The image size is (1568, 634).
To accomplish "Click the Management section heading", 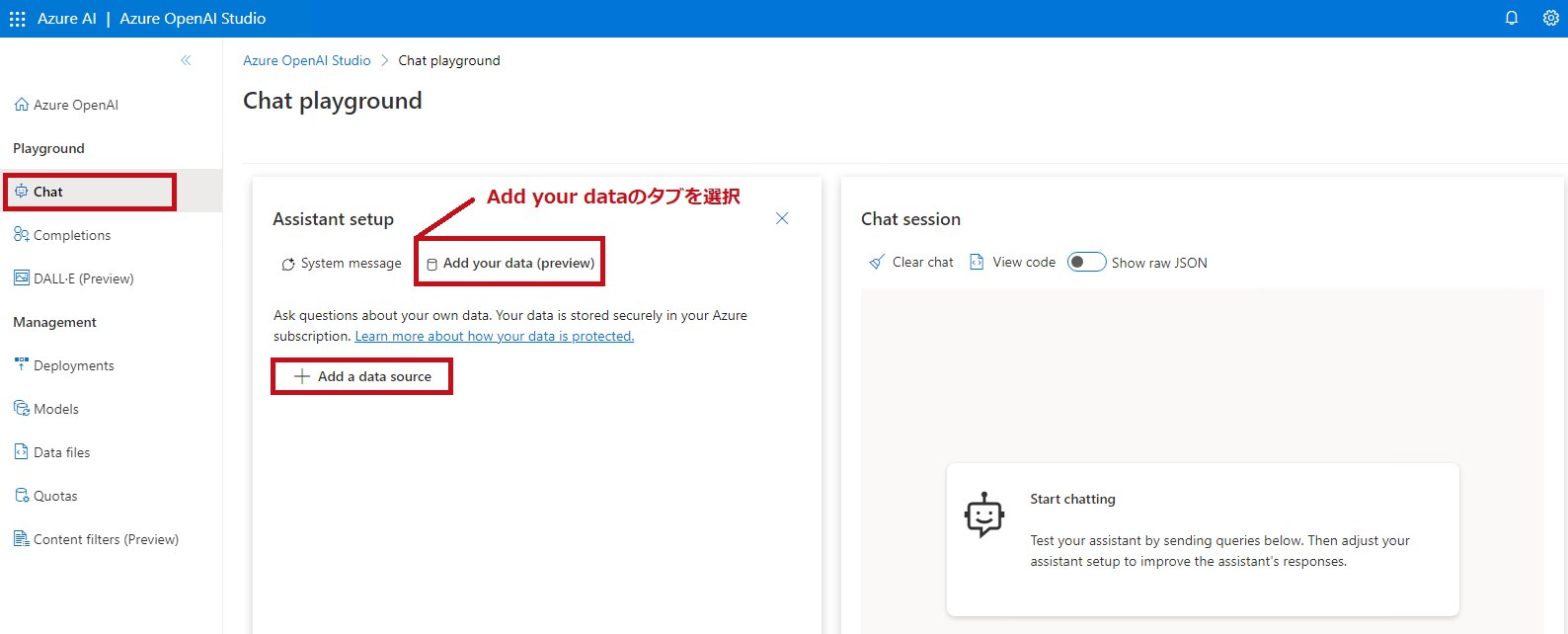I will coord(54,322).
